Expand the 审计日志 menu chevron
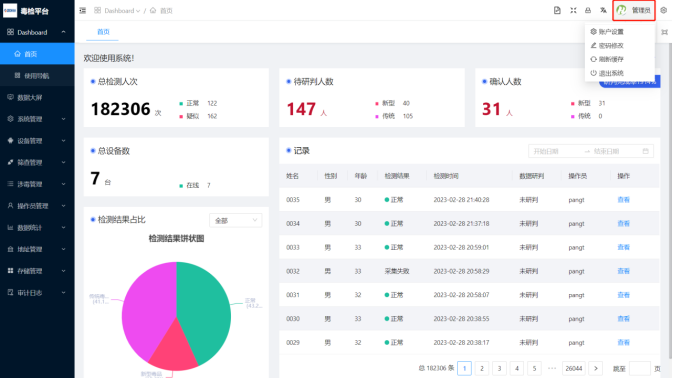Image resolution: width=673 pixels, height=379 pixels. pos(64,293)
